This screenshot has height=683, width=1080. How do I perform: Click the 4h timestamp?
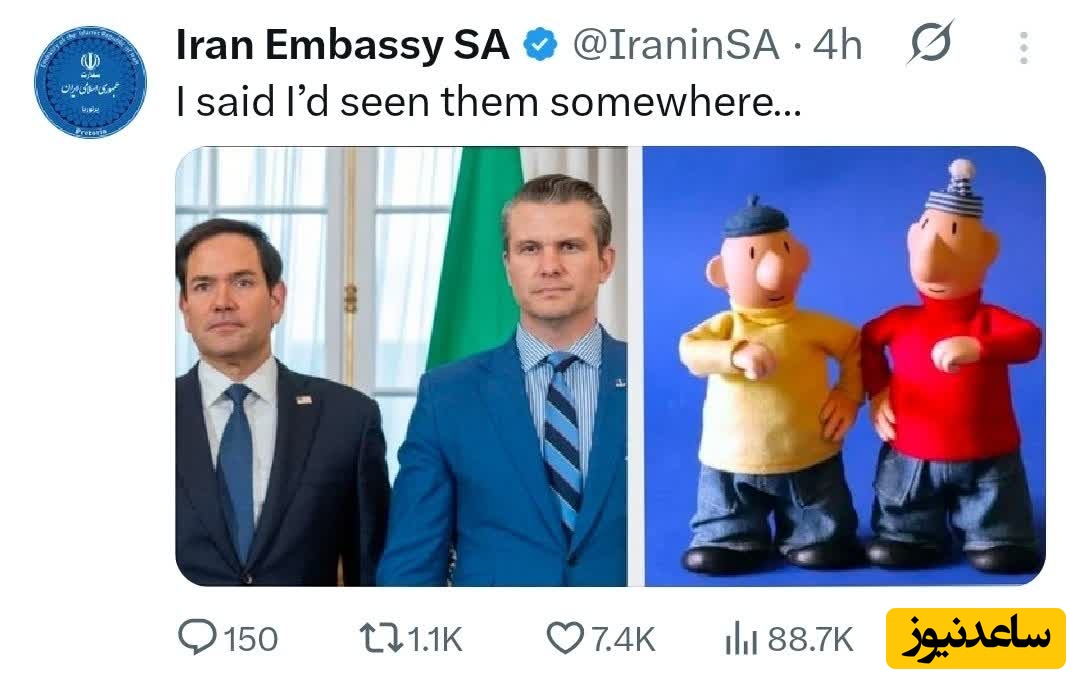click(838, 46)
